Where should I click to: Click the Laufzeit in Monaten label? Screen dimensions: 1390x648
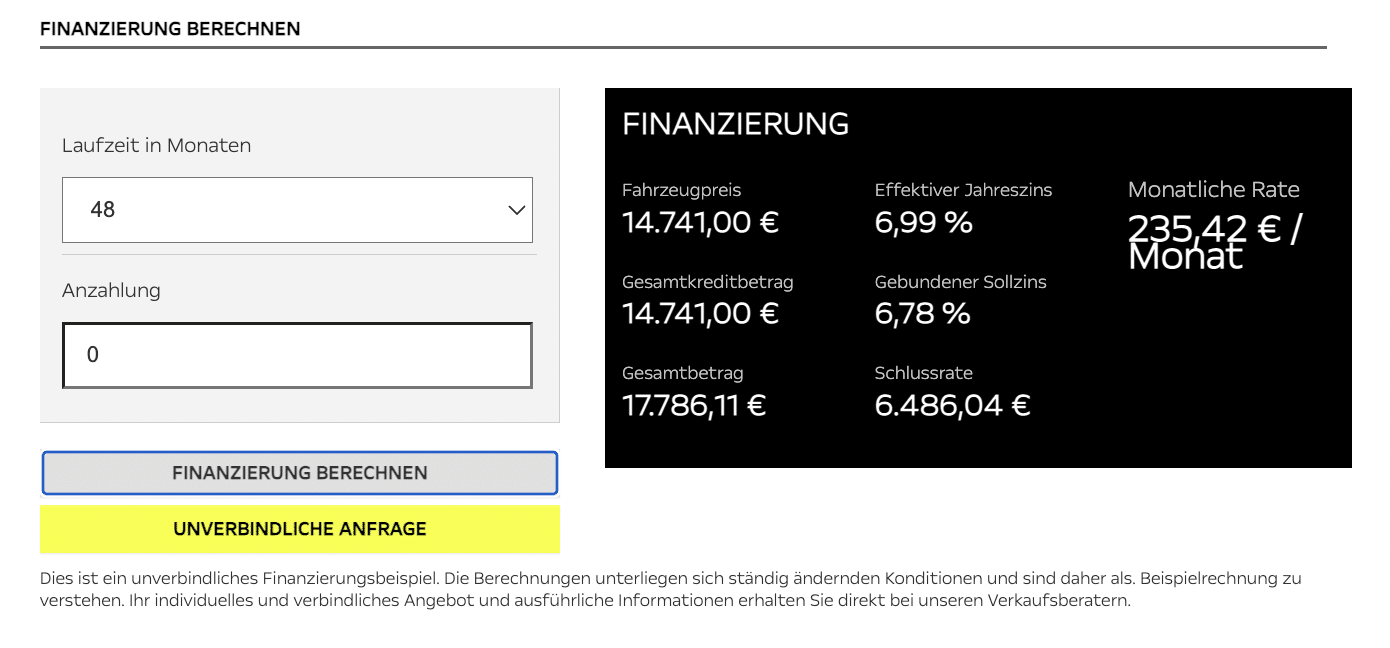click(156, 145)
